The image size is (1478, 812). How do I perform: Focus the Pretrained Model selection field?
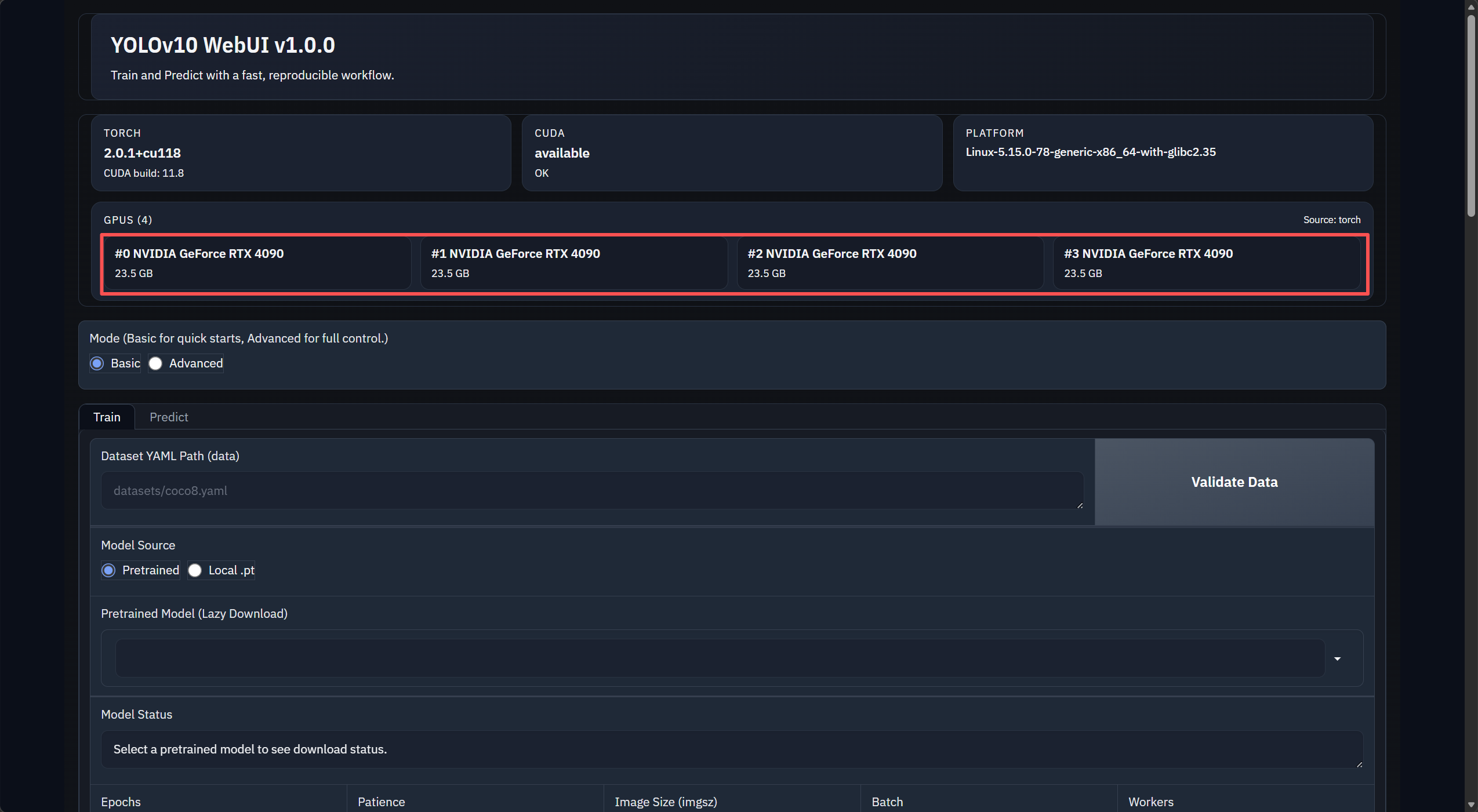click(x=720, y=658)
